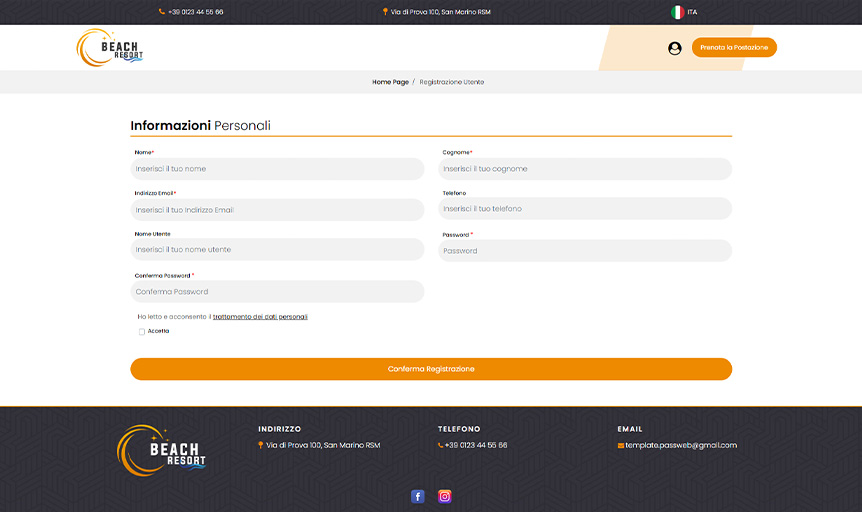Go to Home Page breadcrumb
The image size is (862, 512).
tap(390, 82)
